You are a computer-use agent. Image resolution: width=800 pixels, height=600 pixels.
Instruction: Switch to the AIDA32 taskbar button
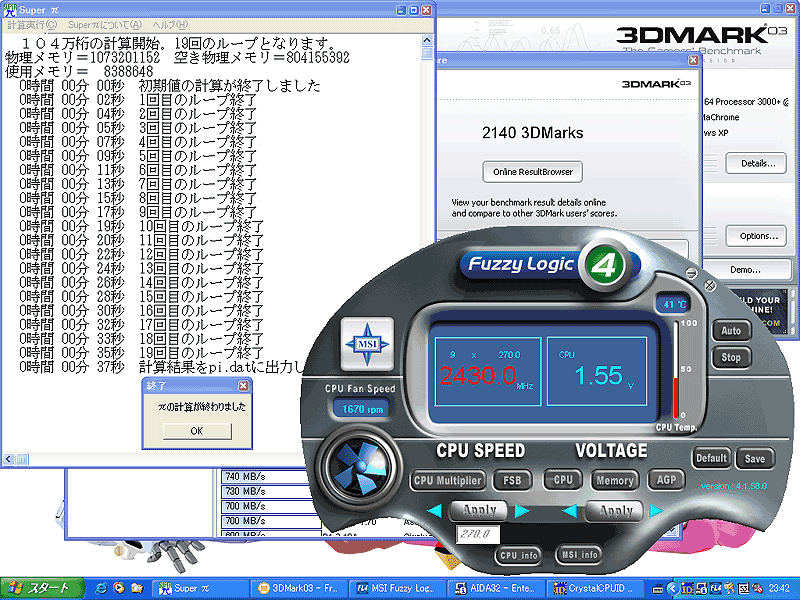click(x=497, y=588)
